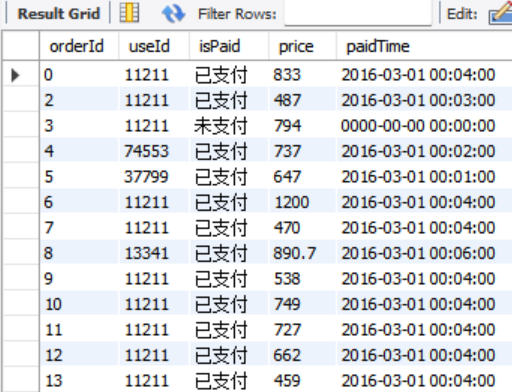Select the orderId cell 13
The height and width of the screenshot is (392, 512).
[x=79, y=380]
